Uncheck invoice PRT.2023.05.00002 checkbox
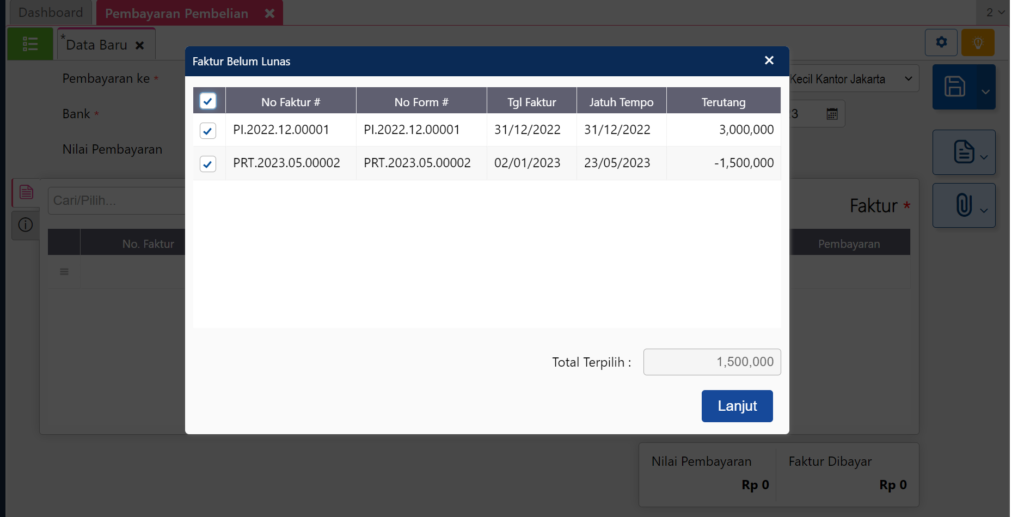The image size is (1024, 517). pos(208,164)
